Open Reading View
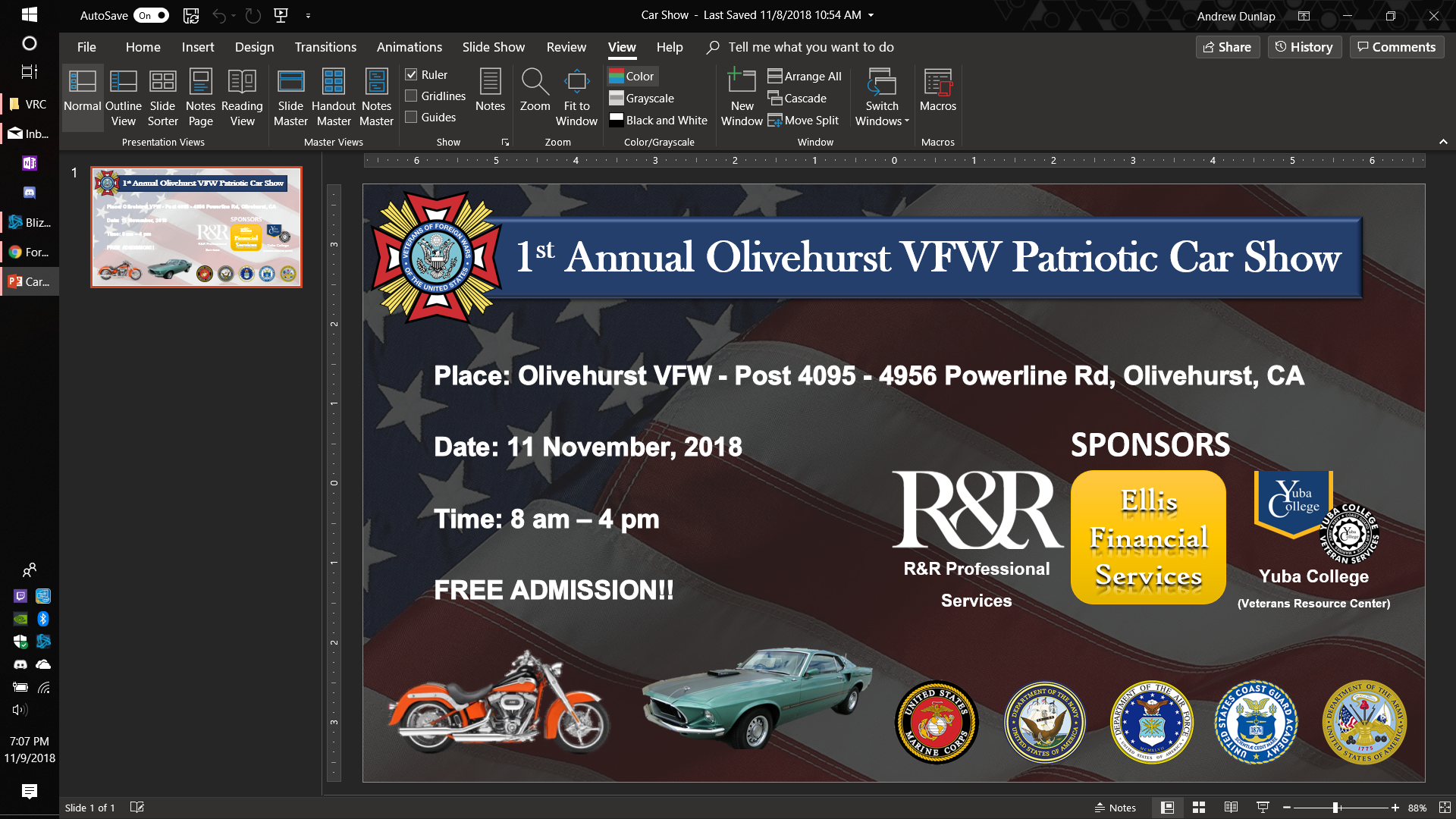 click(242, 99)
